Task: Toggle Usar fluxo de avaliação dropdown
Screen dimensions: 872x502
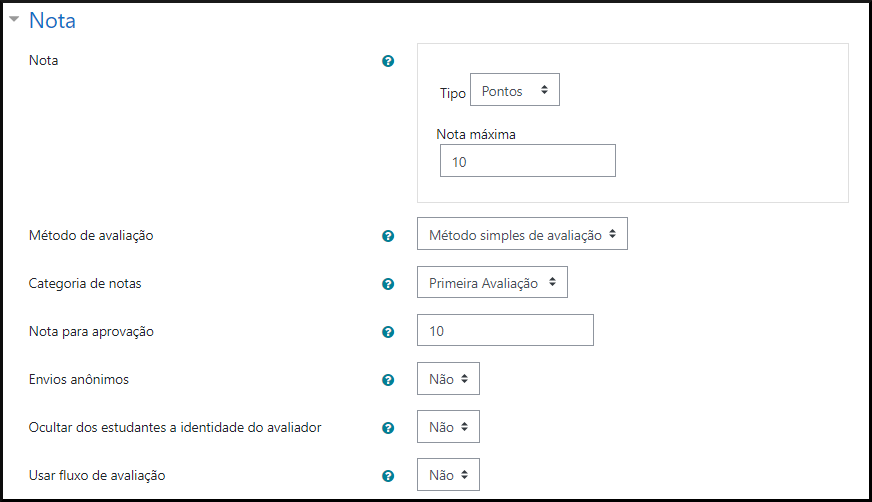Action: pyautogui.click(x=448, y=475)
